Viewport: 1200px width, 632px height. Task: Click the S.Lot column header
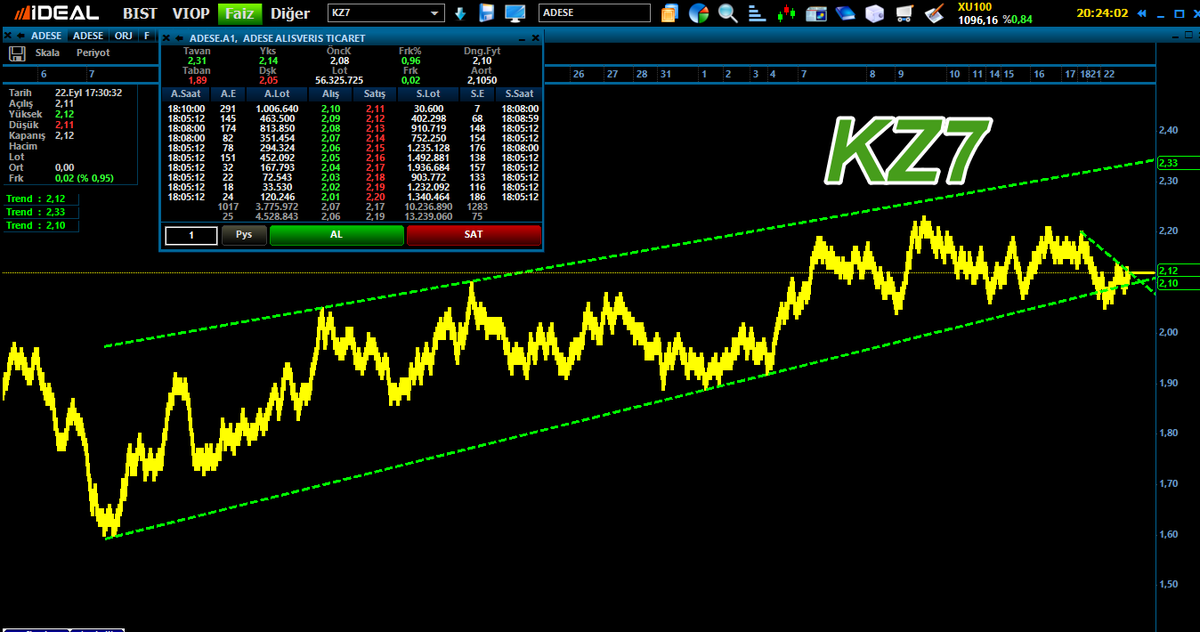(428, 94)
